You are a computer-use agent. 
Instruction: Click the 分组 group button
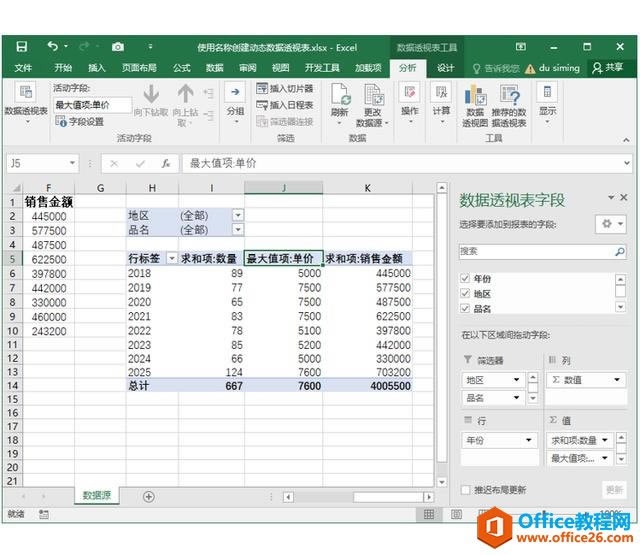coord(236,104)
